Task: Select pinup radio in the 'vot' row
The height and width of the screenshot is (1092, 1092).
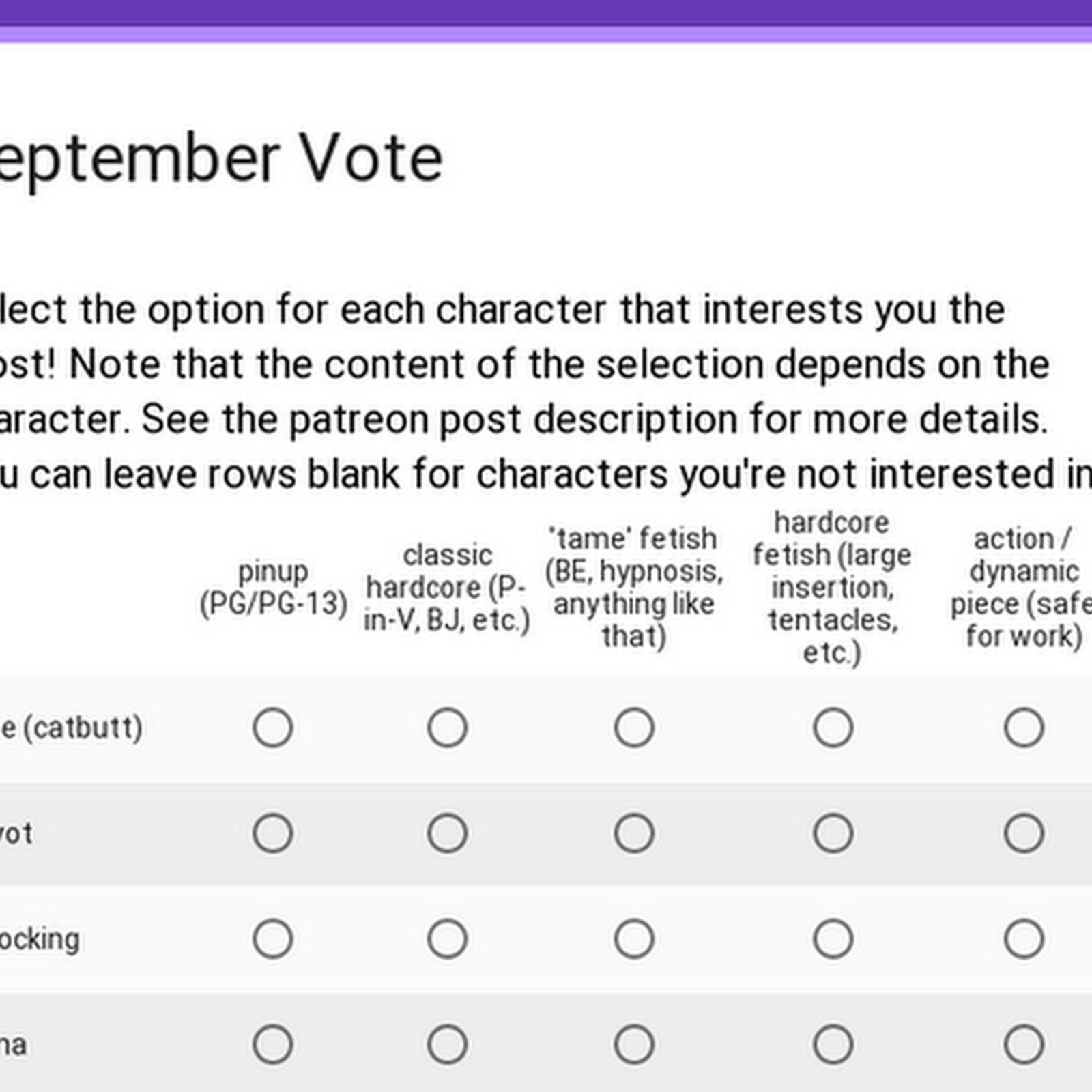Action: pos(273,833)
